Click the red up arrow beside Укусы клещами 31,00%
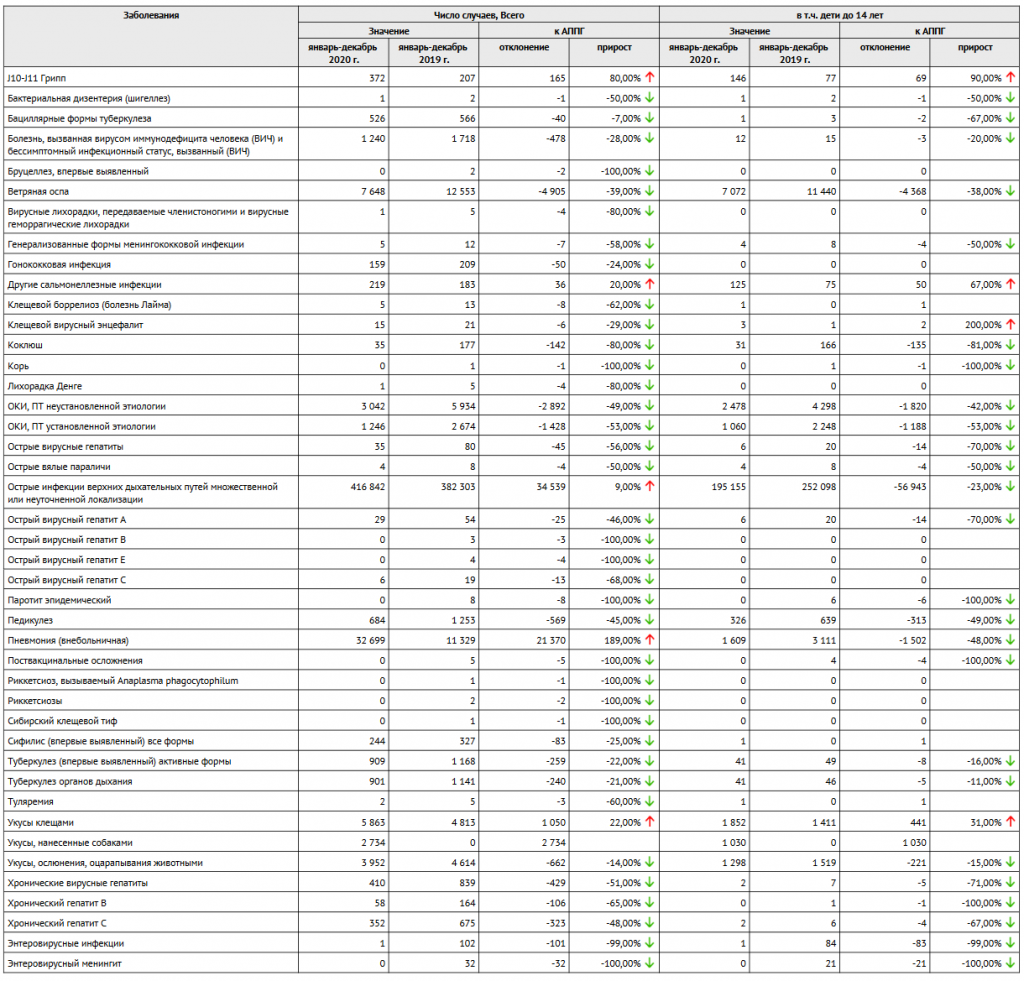 tap(1010, 822)
